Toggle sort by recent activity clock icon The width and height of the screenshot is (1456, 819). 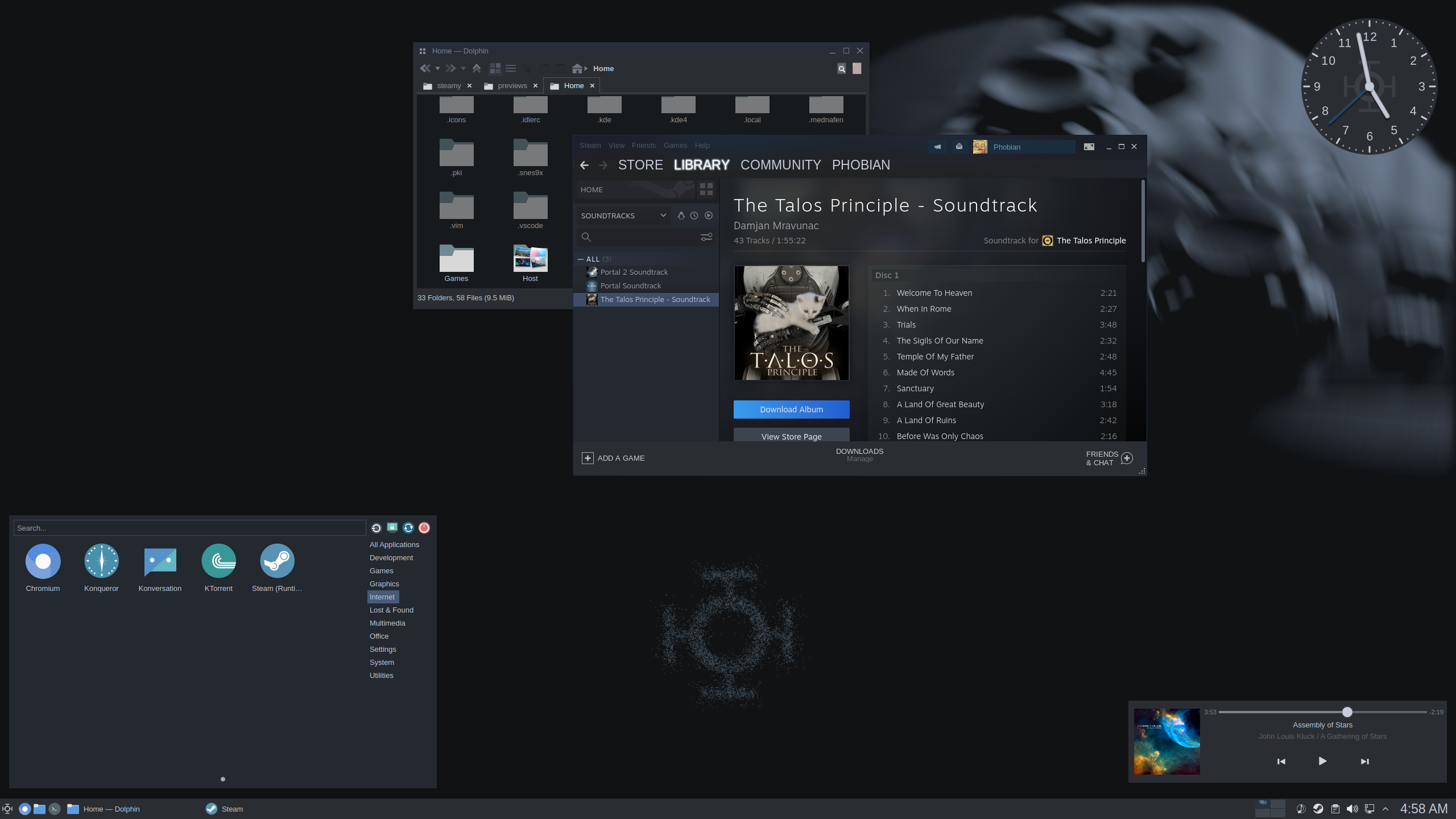coord(694,216)
